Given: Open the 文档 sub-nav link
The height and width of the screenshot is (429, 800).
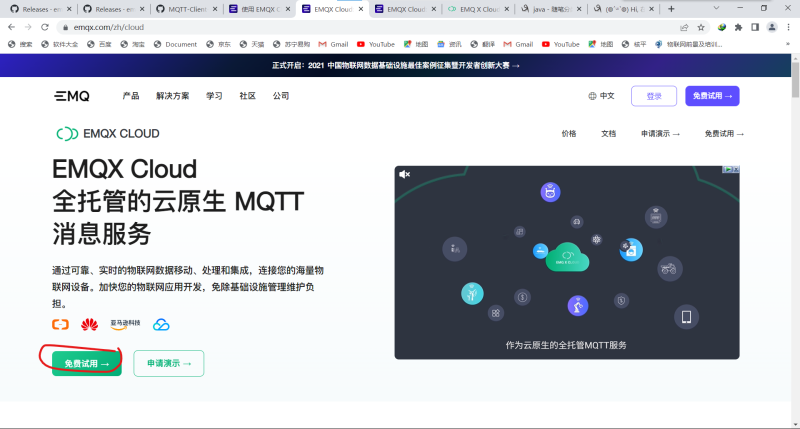Looking at the screenshot, I should [x=609, y=134].
